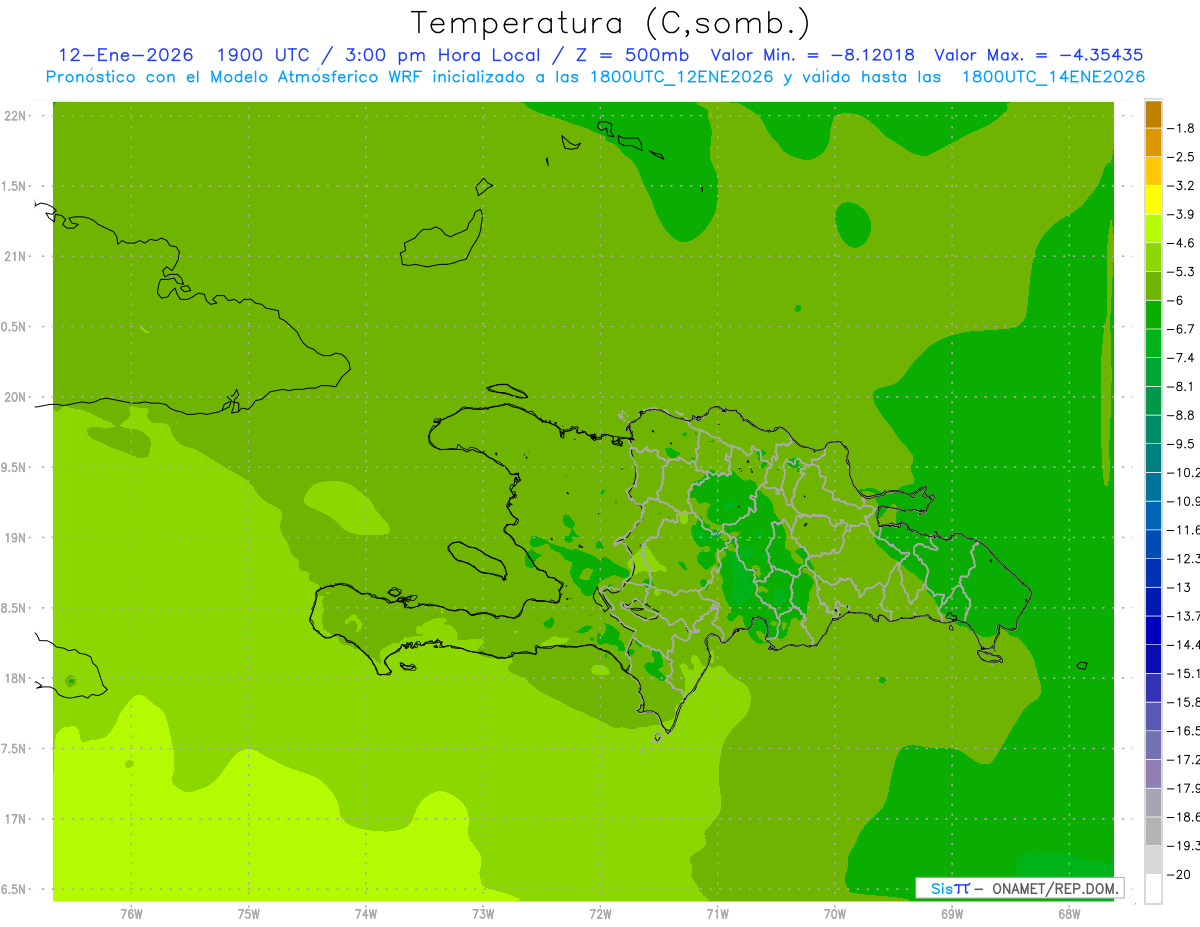Screen dimensions: 1200x927
Task: Click the orange swatch between -1.8 and -2.5
Action: pyautogui.click(x=1153, y=143)
